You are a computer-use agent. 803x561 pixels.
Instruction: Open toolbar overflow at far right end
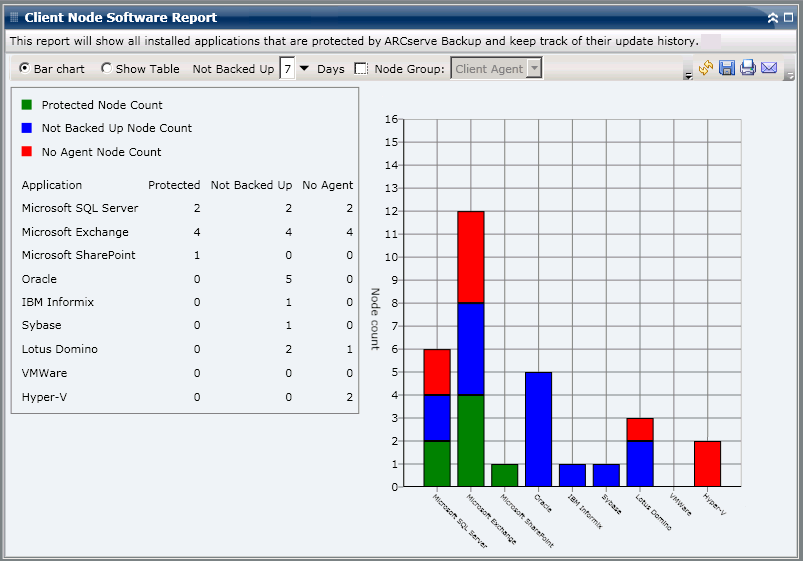790,76
